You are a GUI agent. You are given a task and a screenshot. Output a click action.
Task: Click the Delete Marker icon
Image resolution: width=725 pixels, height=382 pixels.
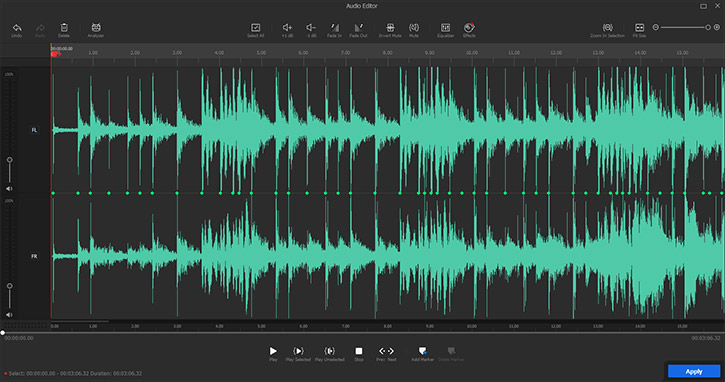[451, 351]
